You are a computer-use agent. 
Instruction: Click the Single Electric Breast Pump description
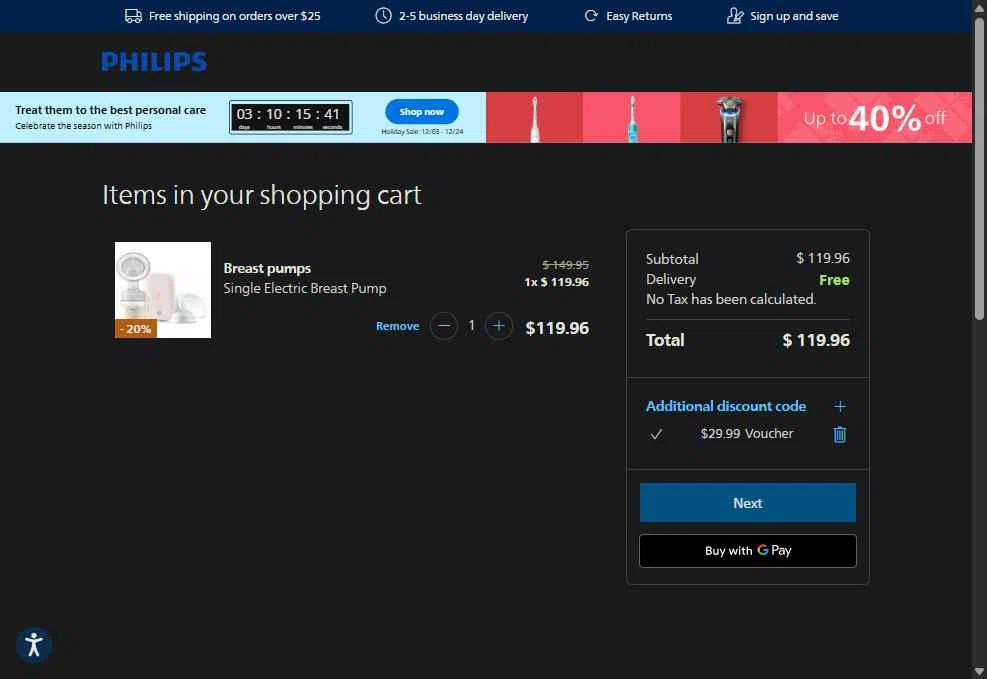click(305, 288)
